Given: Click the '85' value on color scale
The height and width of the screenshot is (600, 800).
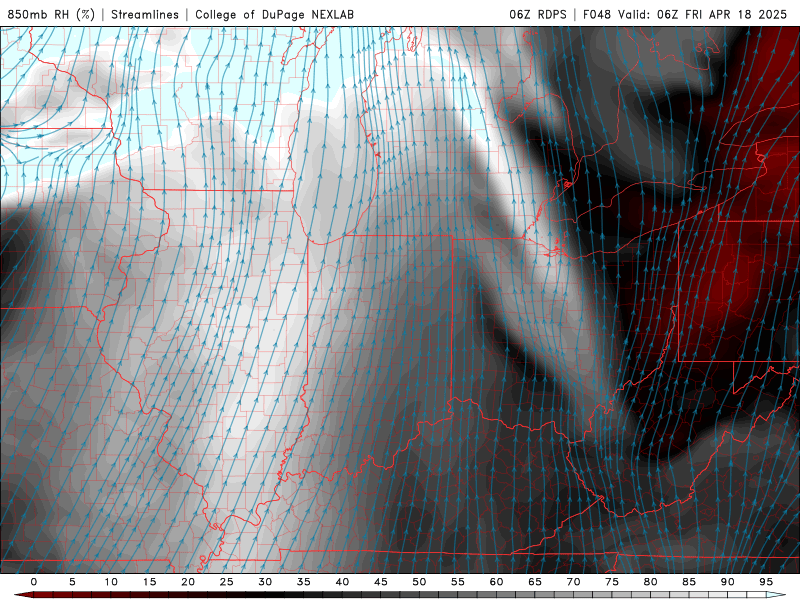Looking at the screenshot, I should (x=689, y=582).
